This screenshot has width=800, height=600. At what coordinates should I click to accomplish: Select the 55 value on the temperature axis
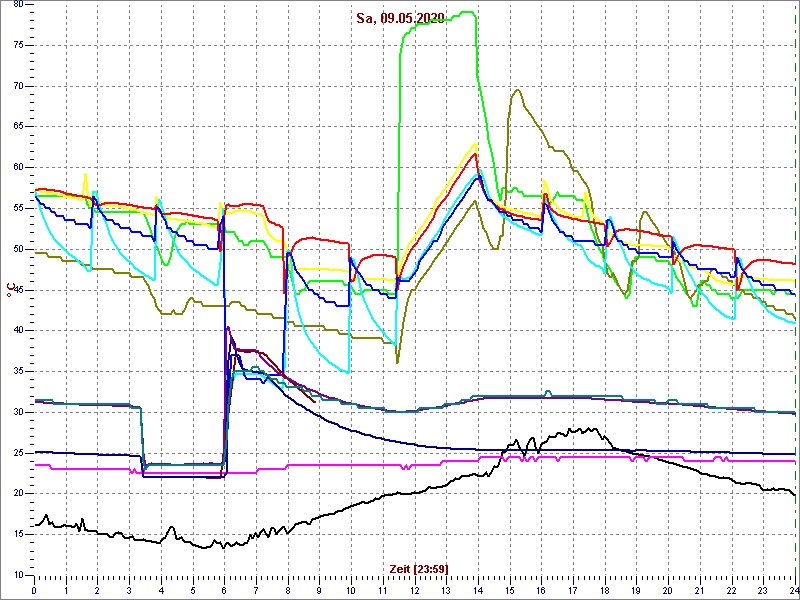click(16, 209)
